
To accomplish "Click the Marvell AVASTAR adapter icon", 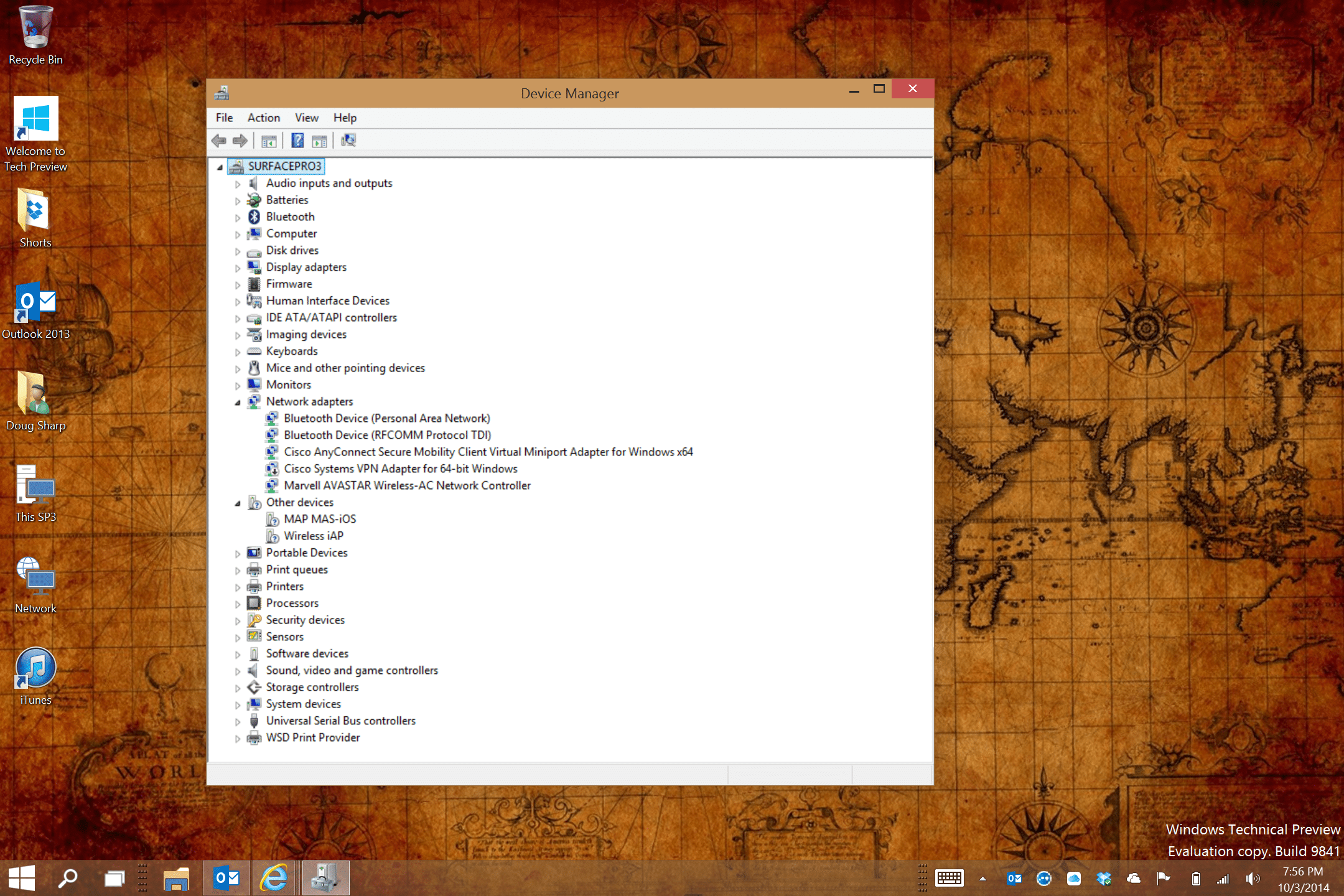I will 272,485.
